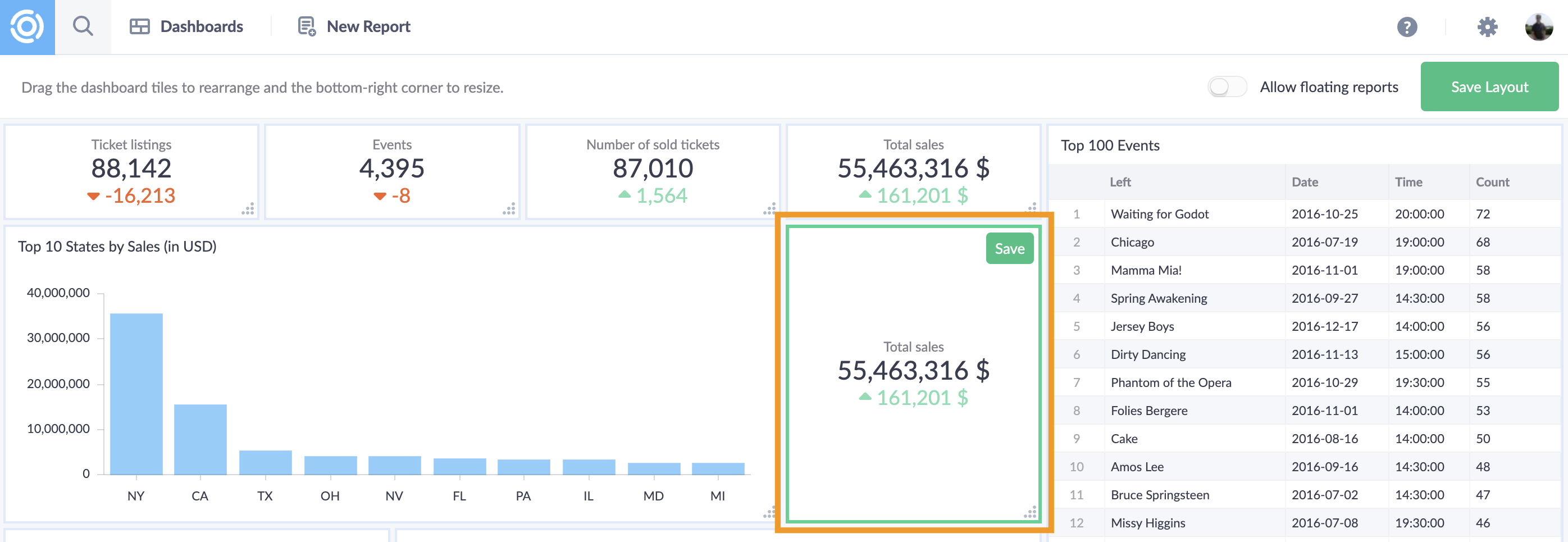Sort by the Time column header
1568x542 pixels.
[1409, 182]
